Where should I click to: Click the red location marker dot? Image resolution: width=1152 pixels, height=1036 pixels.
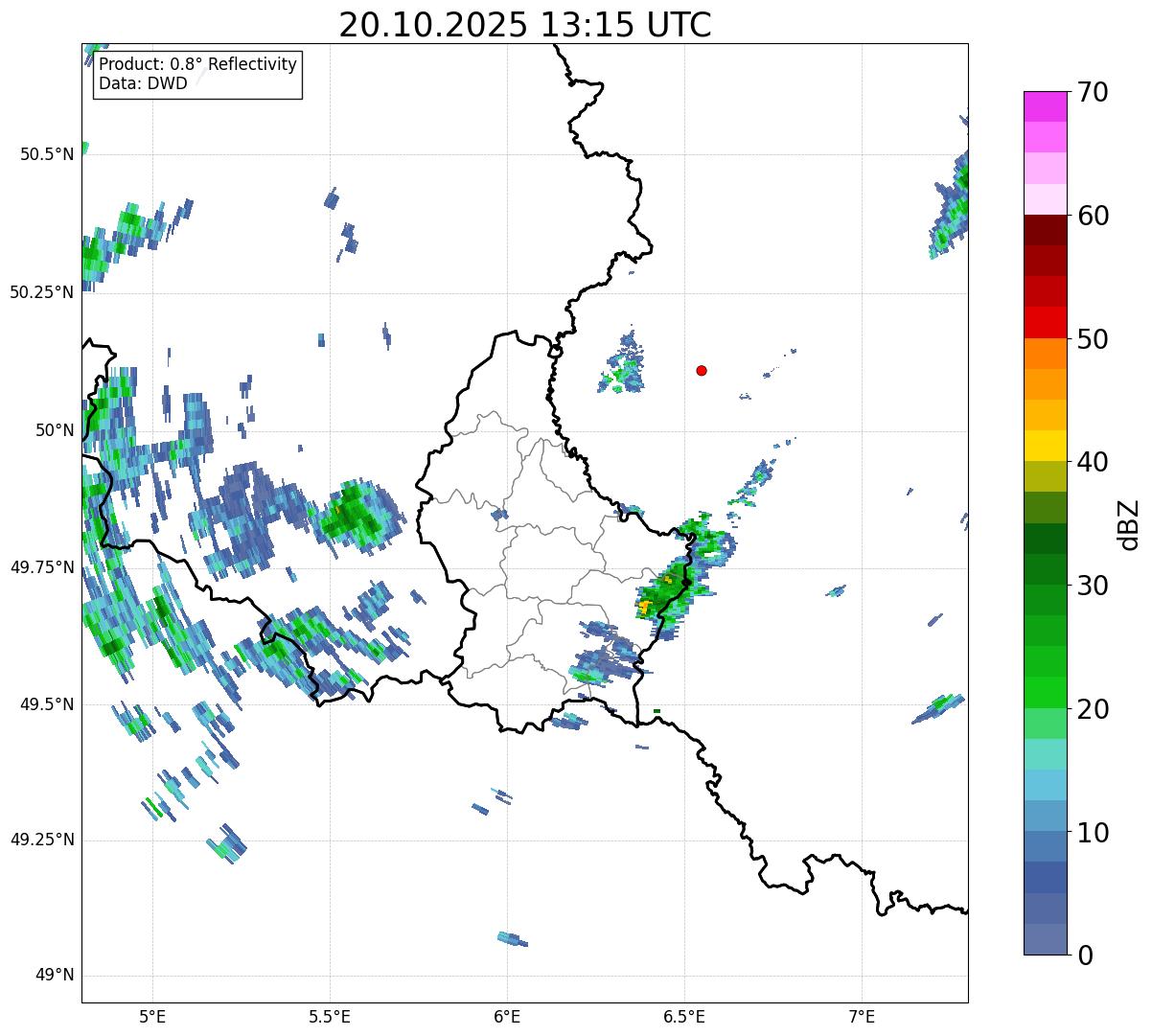point(702,370)
